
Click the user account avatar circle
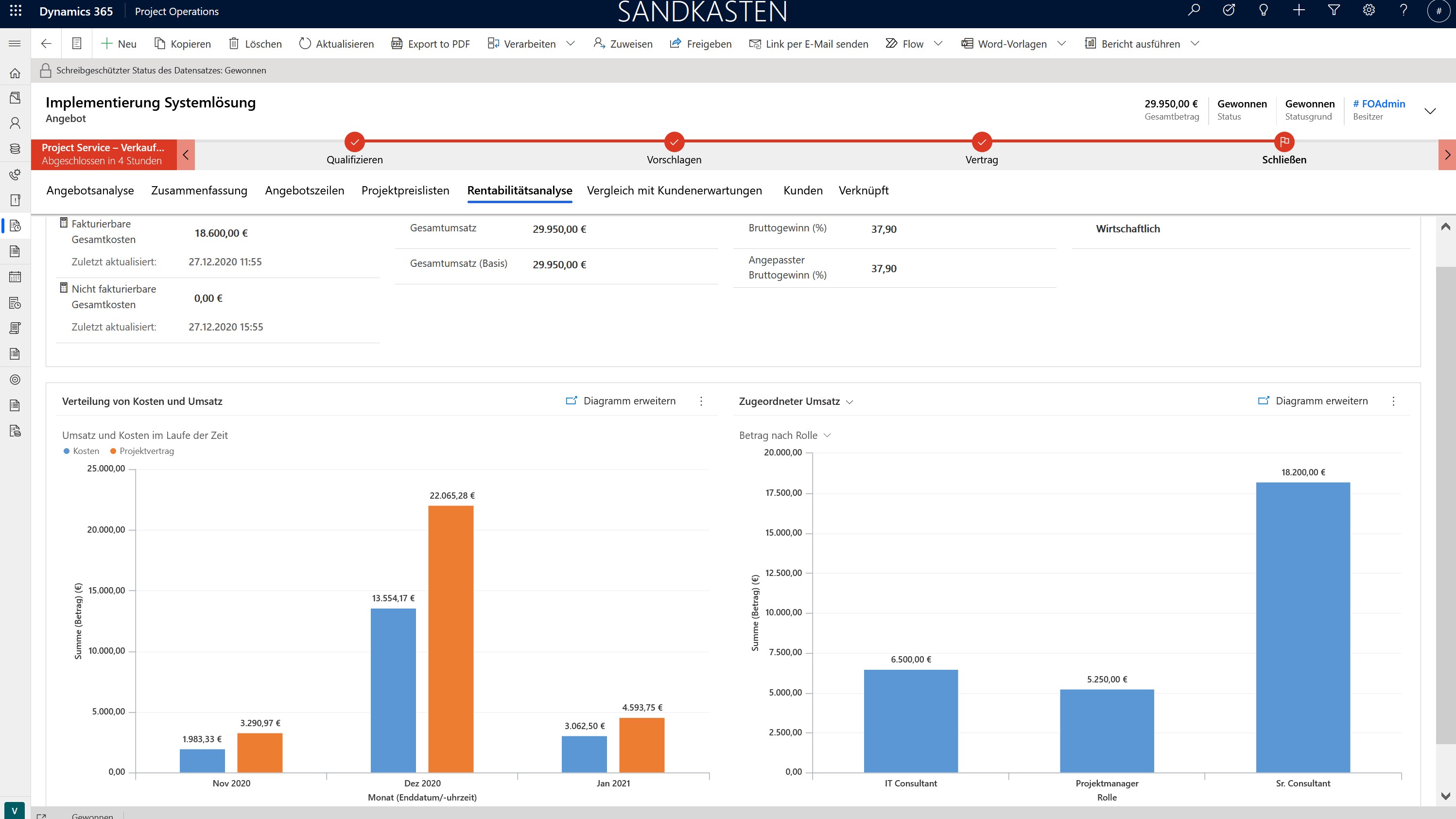click(1439, 11)
